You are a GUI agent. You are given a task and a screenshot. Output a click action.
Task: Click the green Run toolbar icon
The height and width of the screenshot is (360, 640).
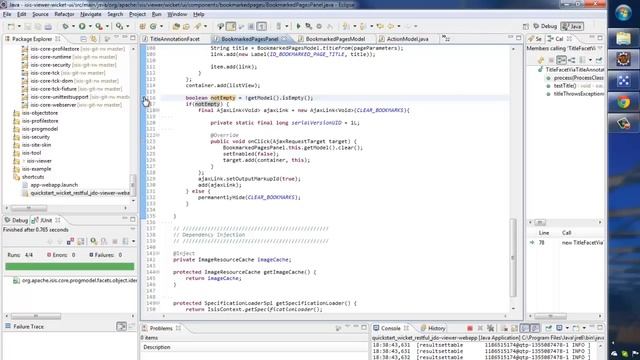[82, 27]
